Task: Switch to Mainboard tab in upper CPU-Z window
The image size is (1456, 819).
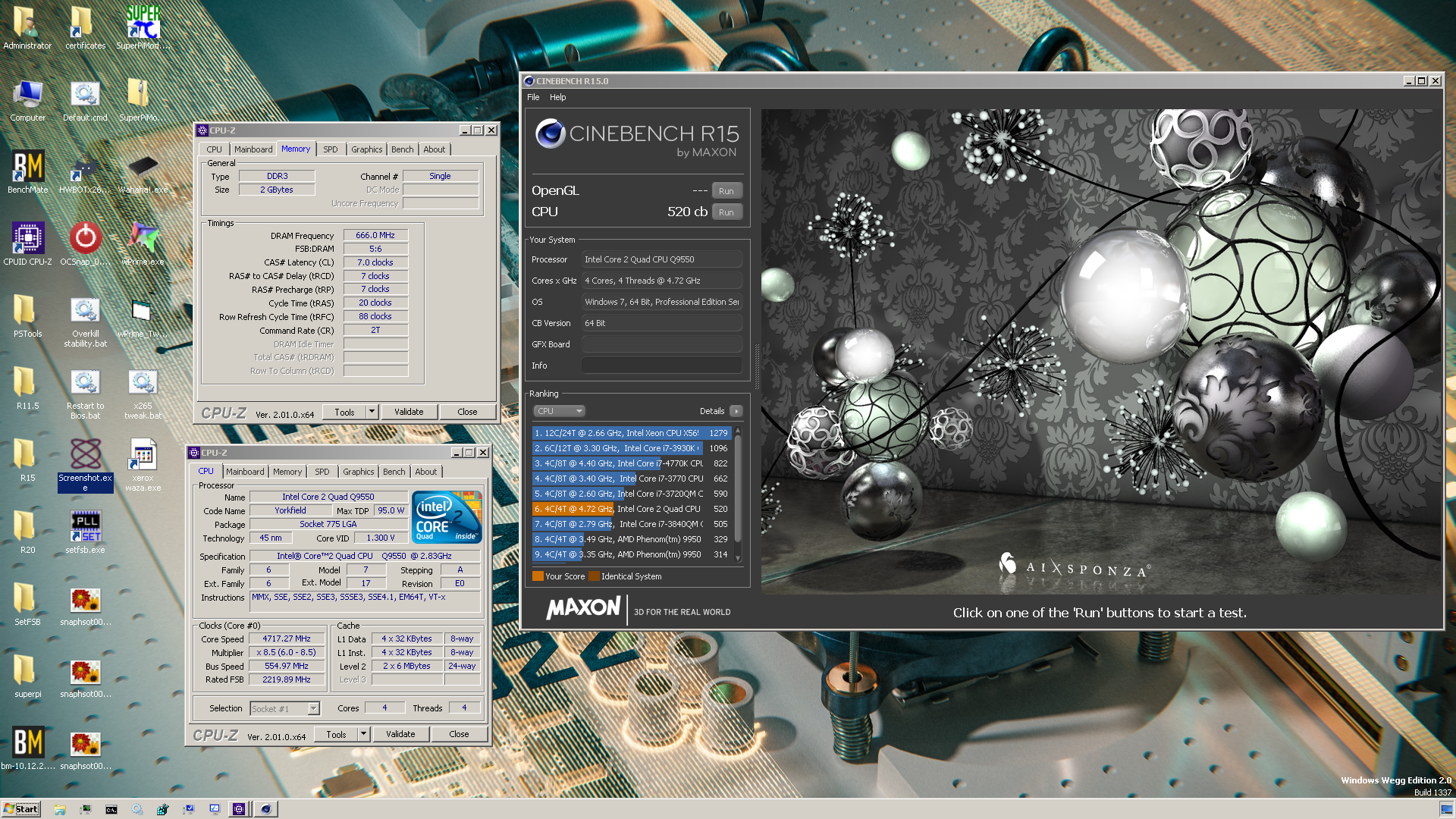Action: point(253,149)
